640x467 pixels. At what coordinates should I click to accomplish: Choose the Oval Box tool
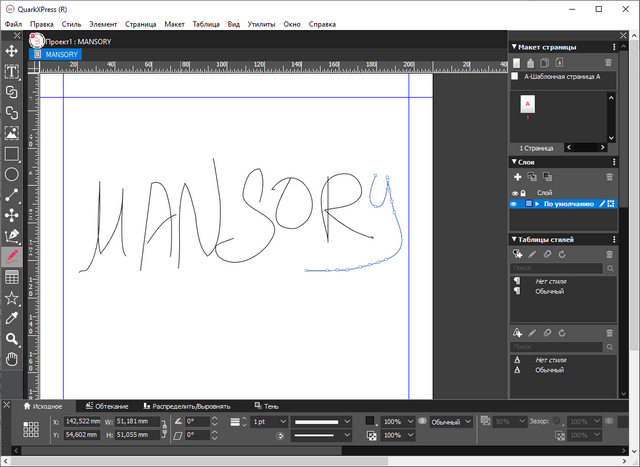(x=12, y=175)
